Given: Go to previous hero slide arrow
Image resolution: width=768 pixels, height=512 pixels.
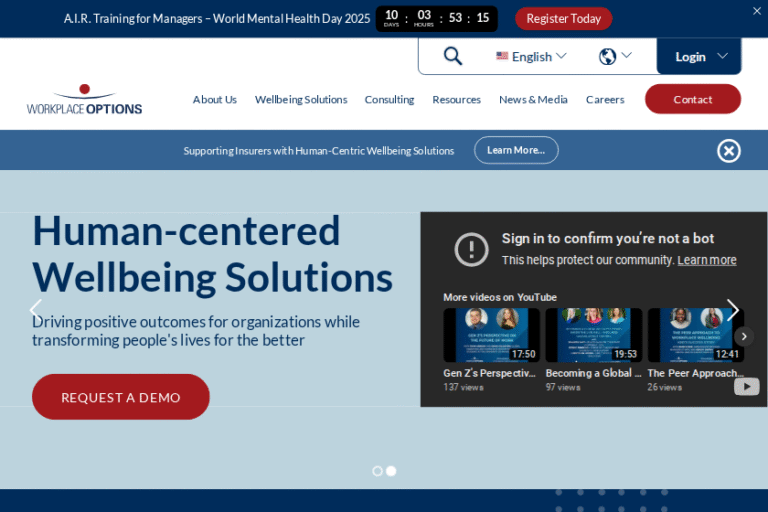Looking at the screenshot, I should [35, 310].
